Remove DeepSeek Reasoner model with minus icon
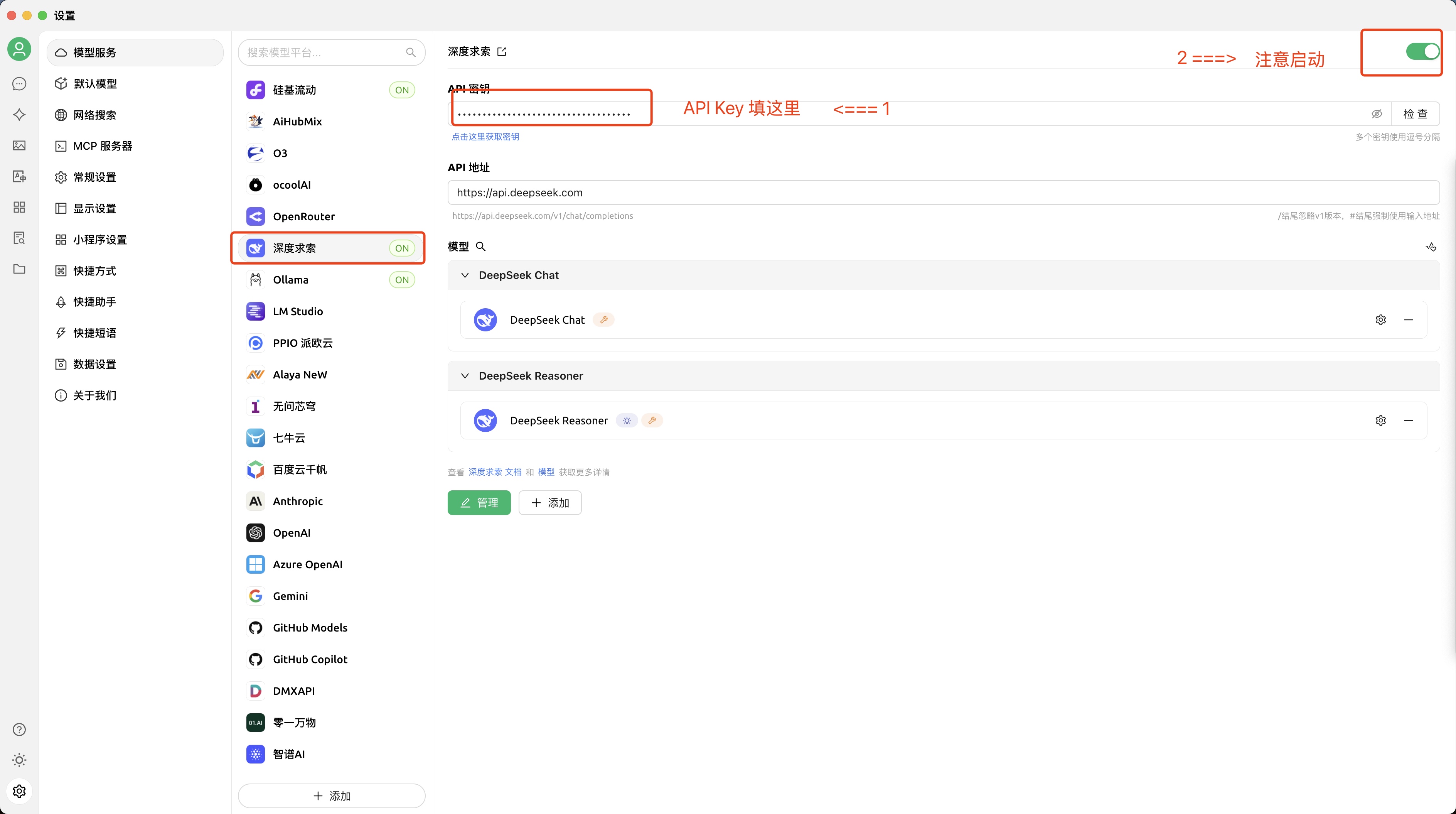 [1409, 420]
